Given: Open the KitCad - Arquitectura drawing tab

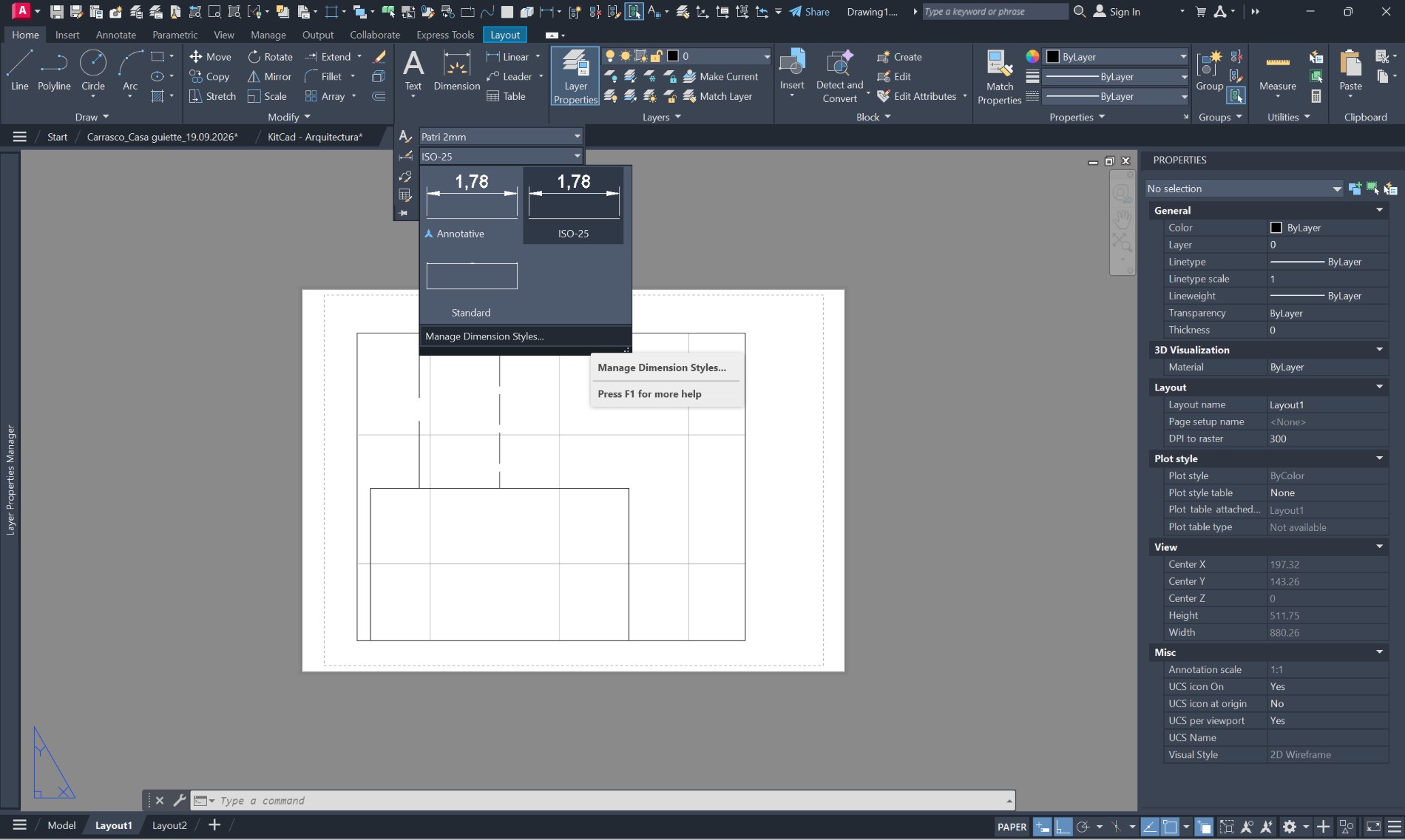Looking at the screenshot, I should click(x=315, y=137).
